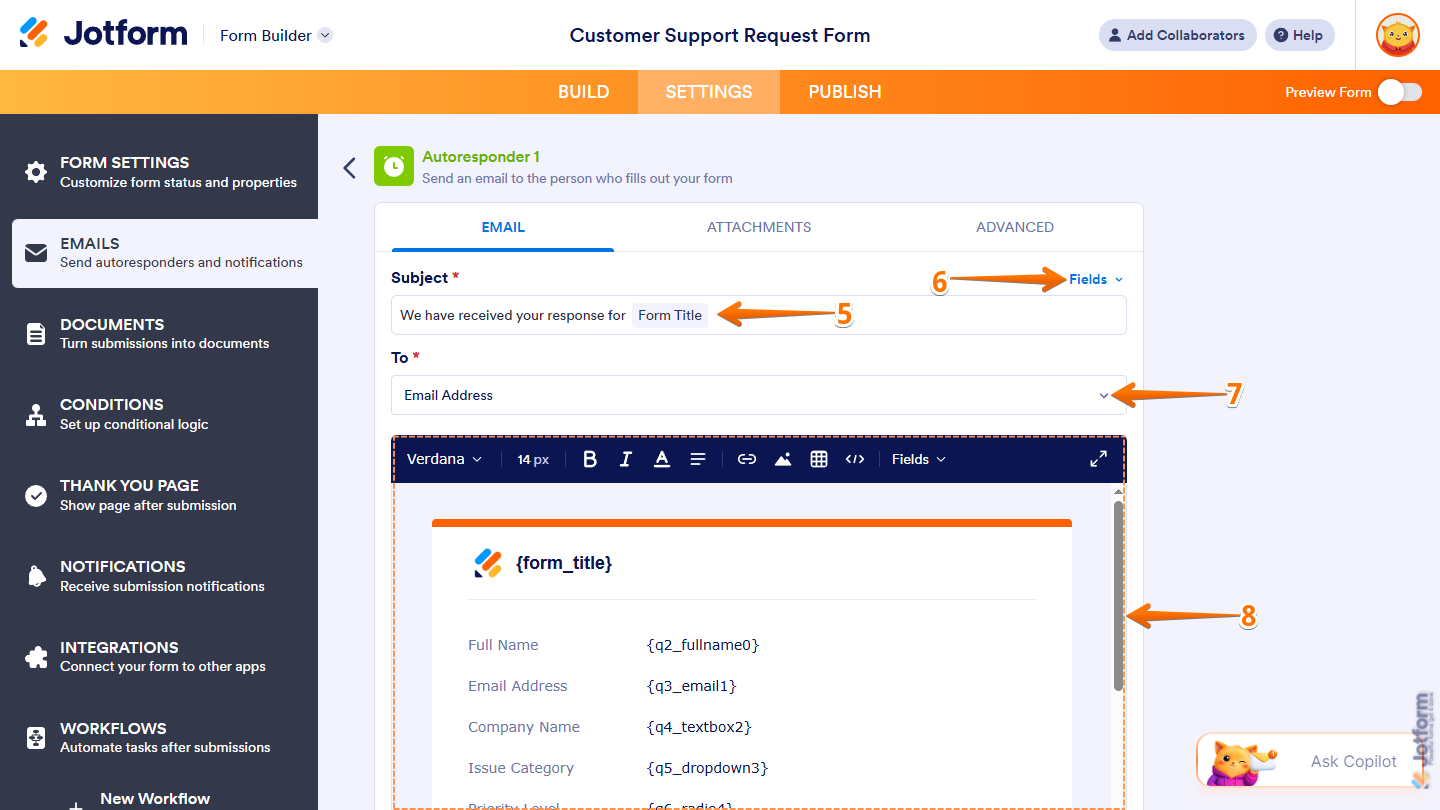
Task: Click the Notifications bell icon
Action: point(36,576)
